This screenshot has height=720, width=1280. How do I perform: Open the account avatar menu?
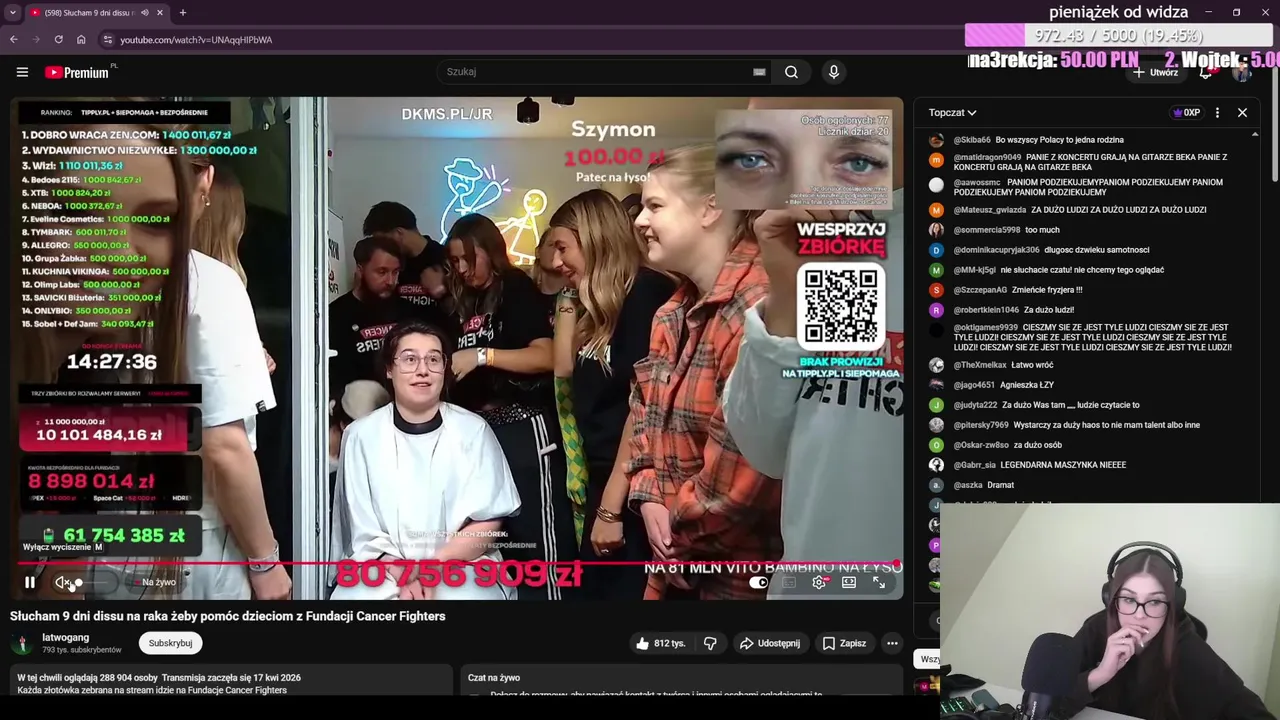point(1243,72)
